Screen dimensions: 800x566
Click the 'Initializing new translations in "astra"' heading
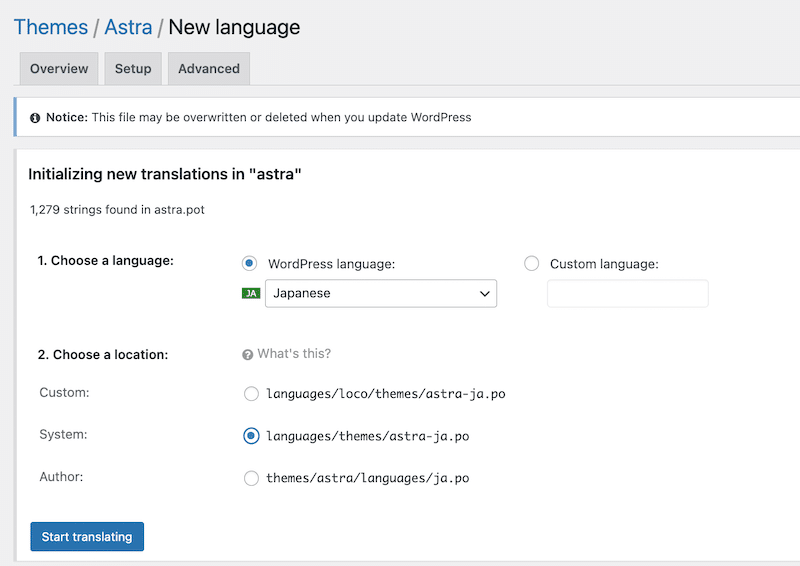[x=165, y=174]
